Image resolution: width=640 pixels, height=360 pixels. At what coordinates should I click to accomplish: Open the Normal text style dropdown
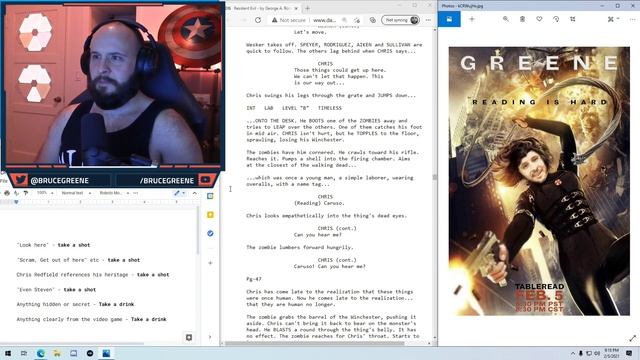(76, 193)
